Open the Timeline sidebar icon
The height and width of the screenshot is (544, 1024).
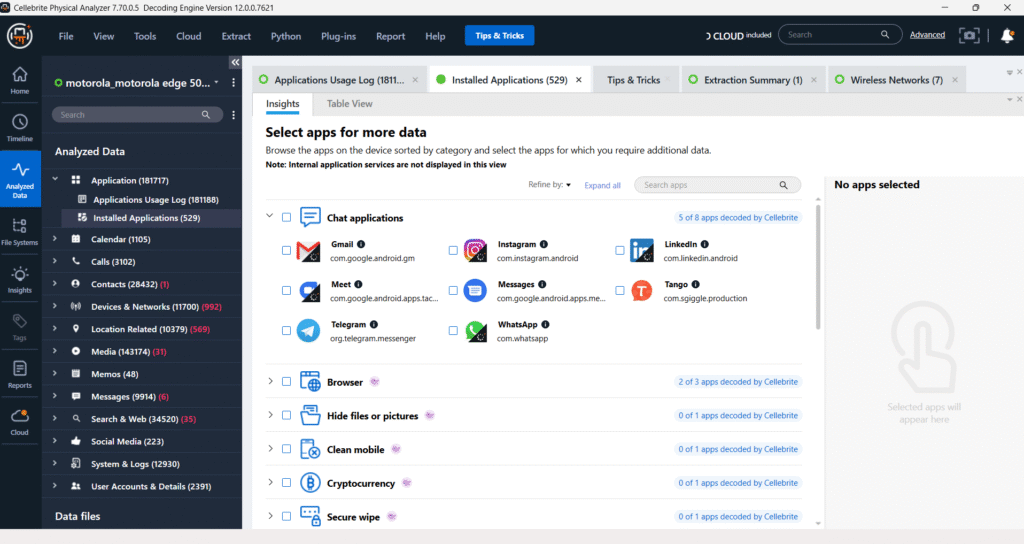tap(20, 127)
